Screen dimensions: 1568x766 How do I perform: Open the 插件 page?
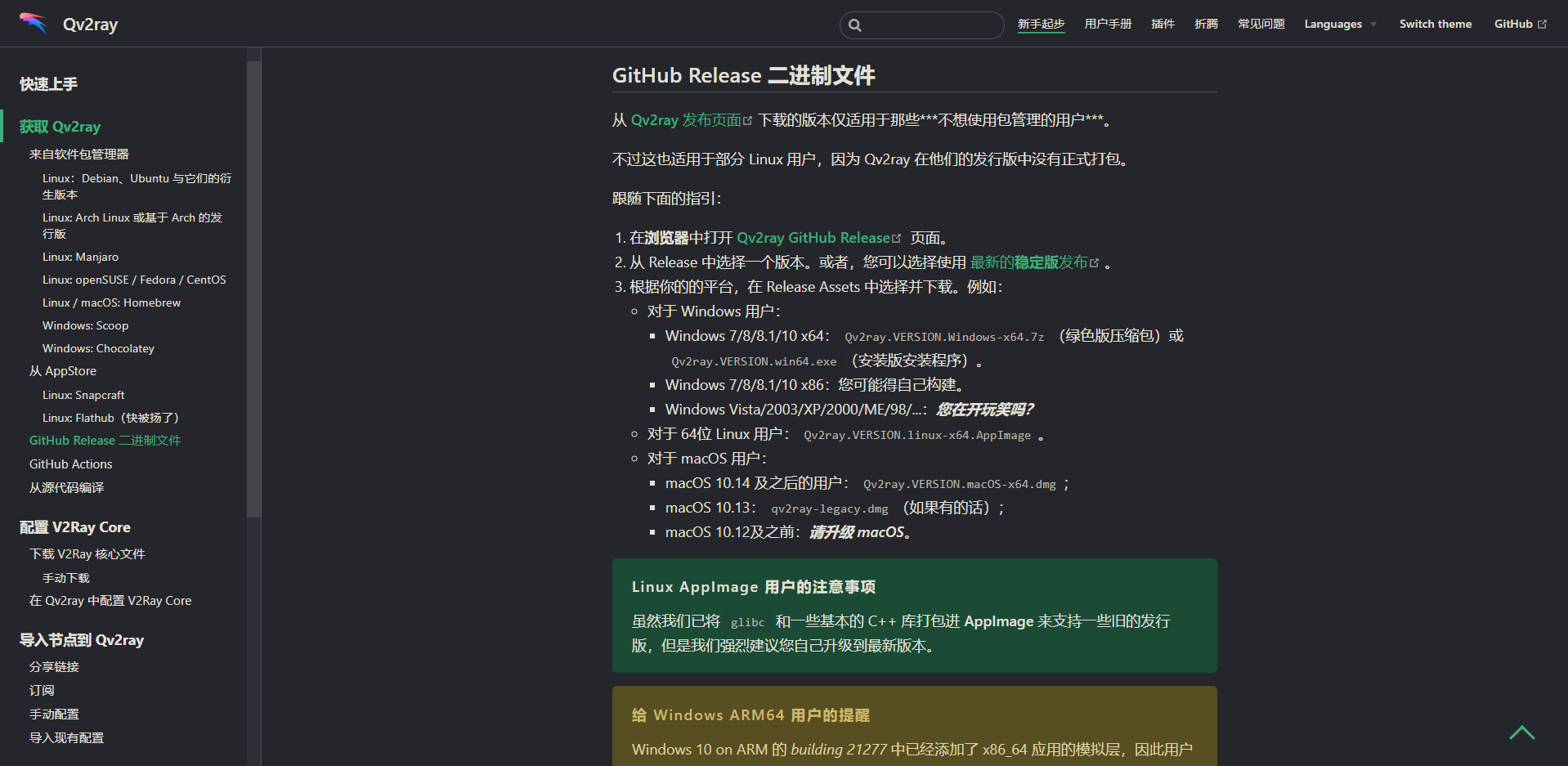coord(1163,24)
